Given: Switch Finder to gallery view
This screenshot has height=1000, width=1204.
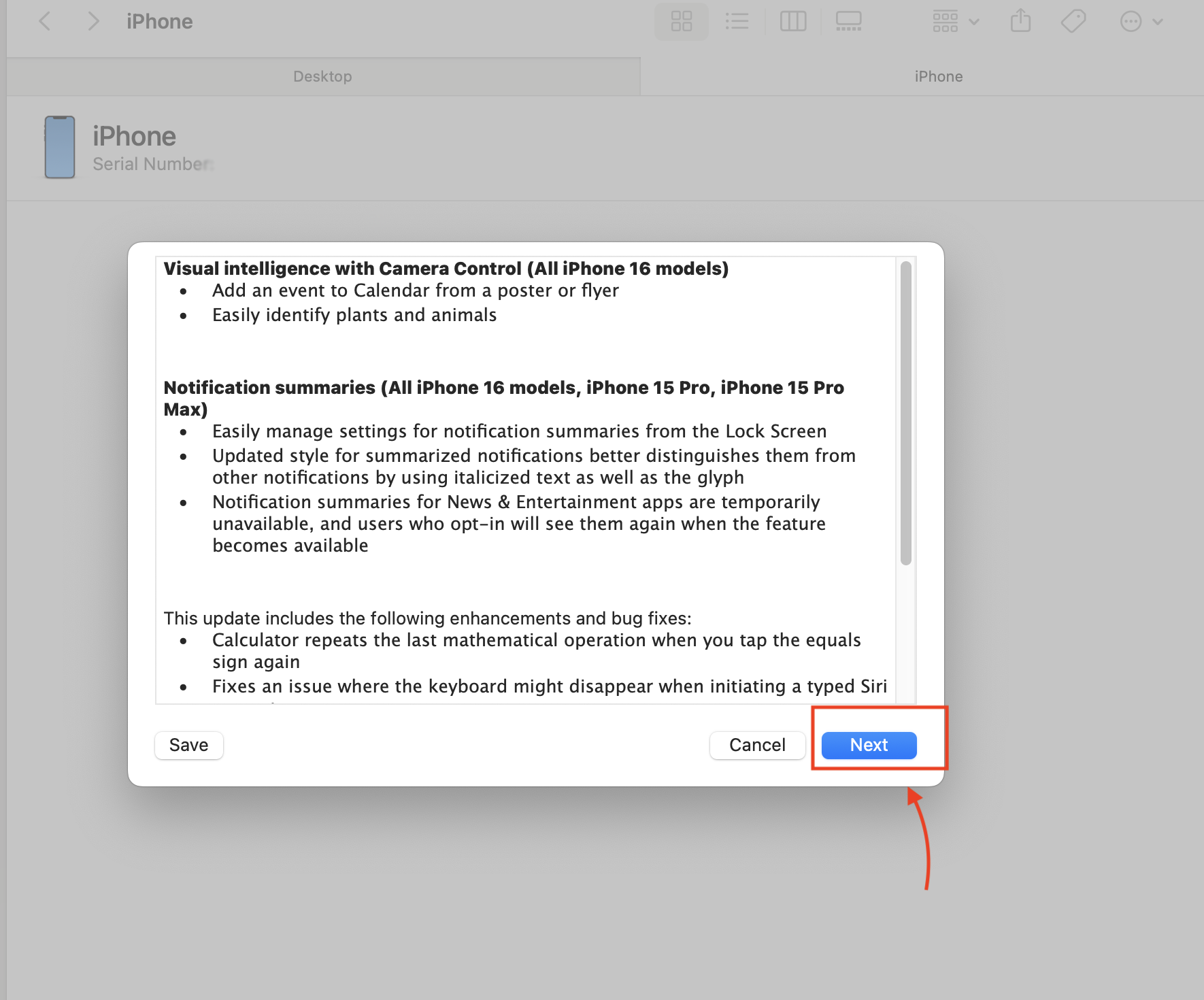Looking at the screenshot, I should point(848,22).
